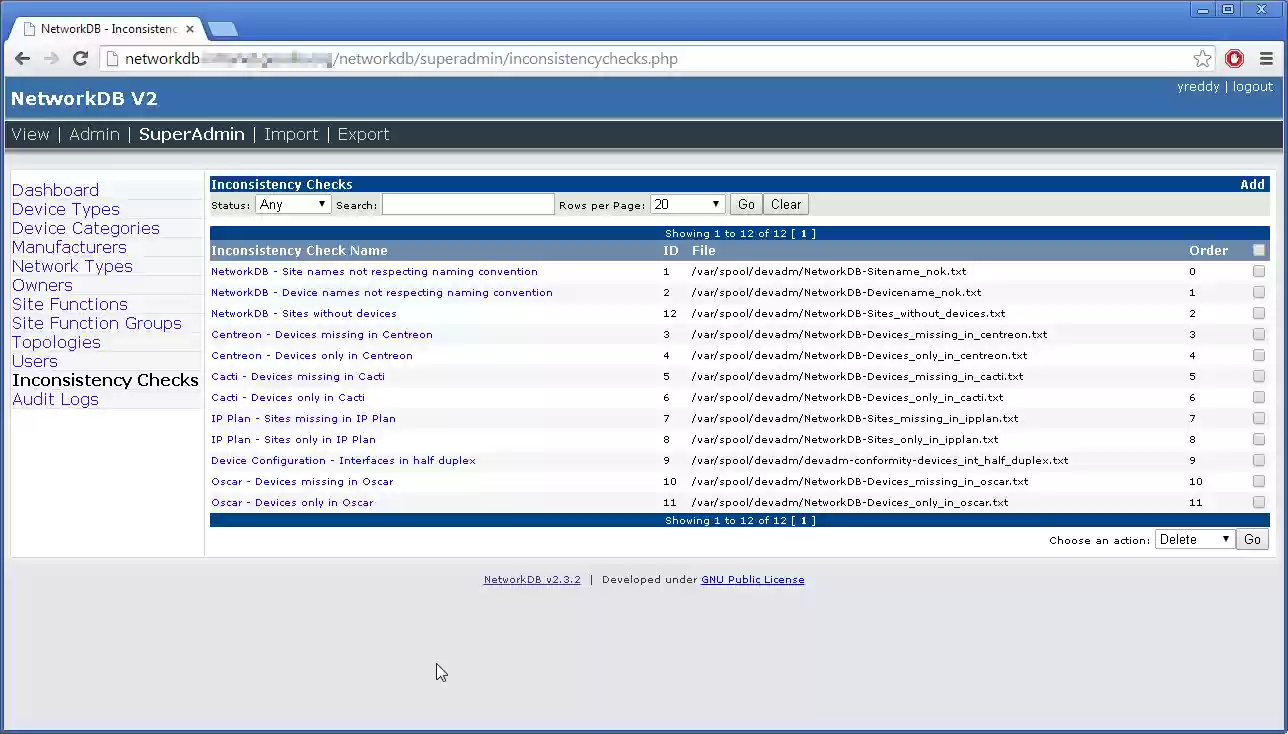Expand the Rows per Page dropdown
Screen dimensions: 1288x734
[687, 205]
